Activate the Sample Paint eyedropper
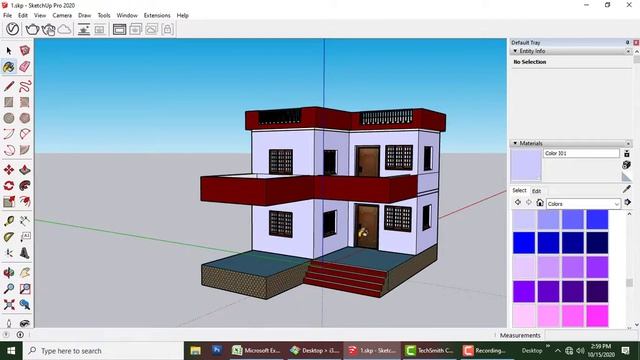The width and height of the screenshot is (640, 360). click(627, 189)
